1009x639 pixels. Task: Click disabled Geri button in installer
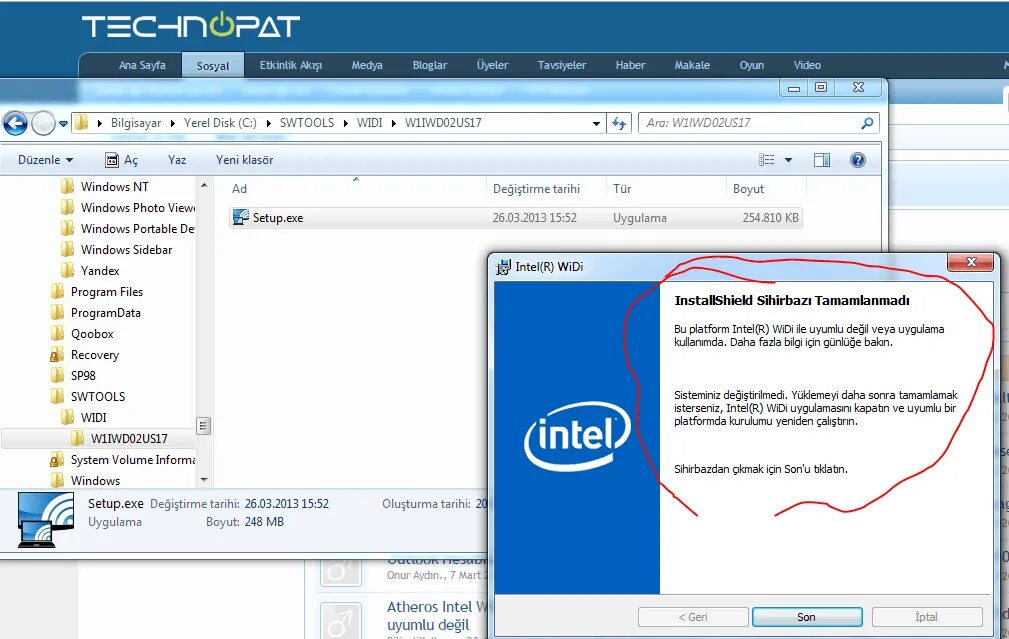(693, 617)
